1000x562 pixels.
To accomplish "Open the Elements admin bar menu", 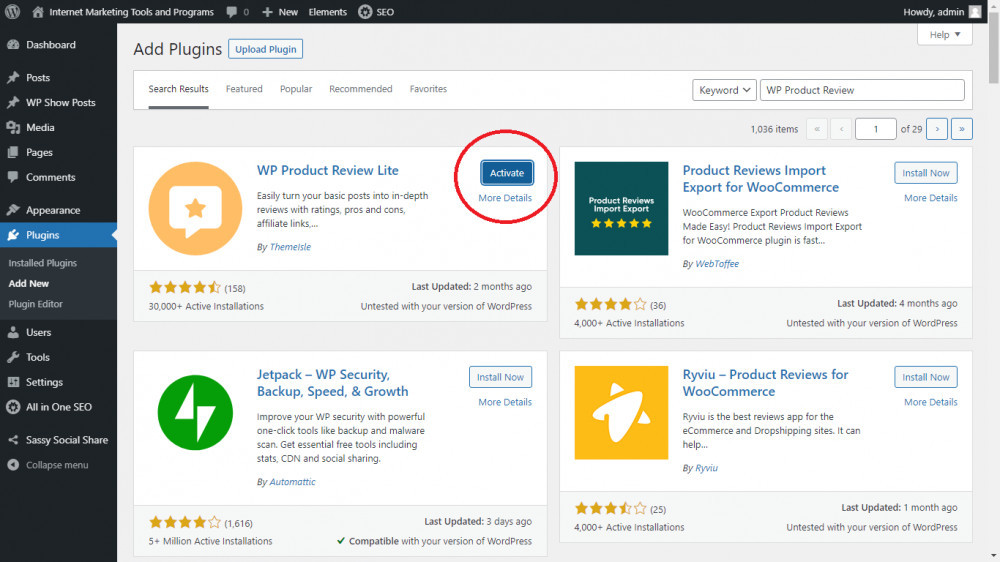I will click(x=328, y=11).
